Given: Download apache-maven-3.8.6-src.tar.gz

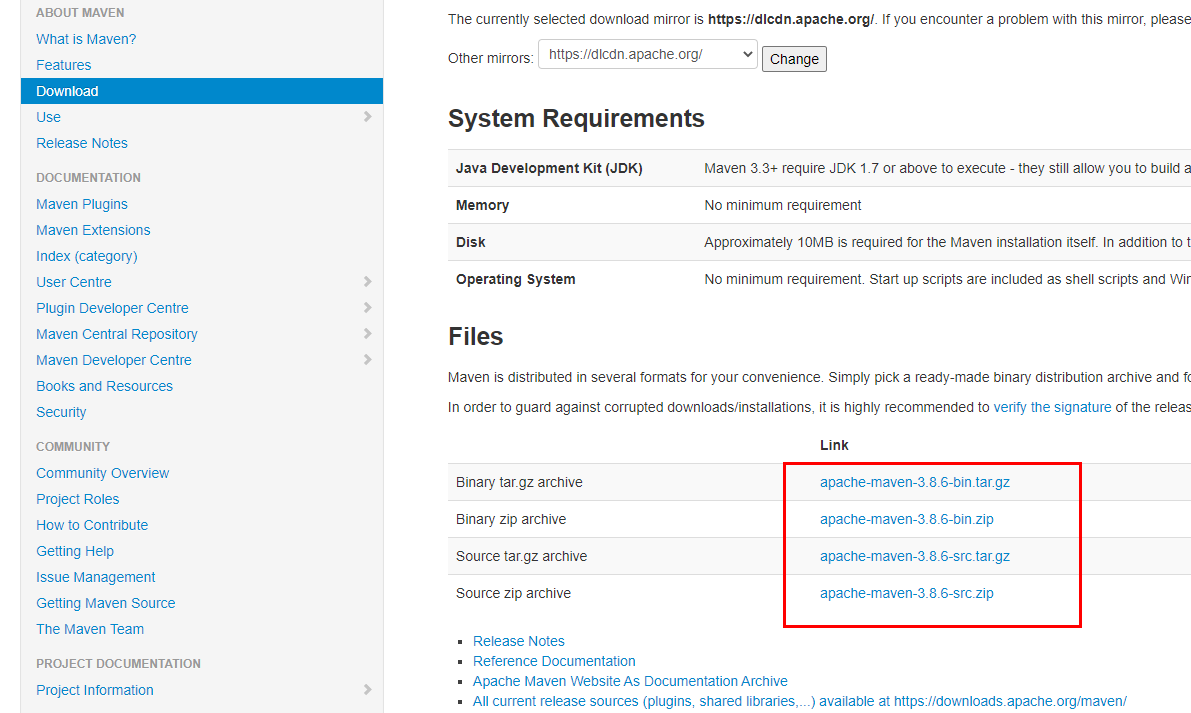Looking at the screenshot, I should (x=915, y=557).
